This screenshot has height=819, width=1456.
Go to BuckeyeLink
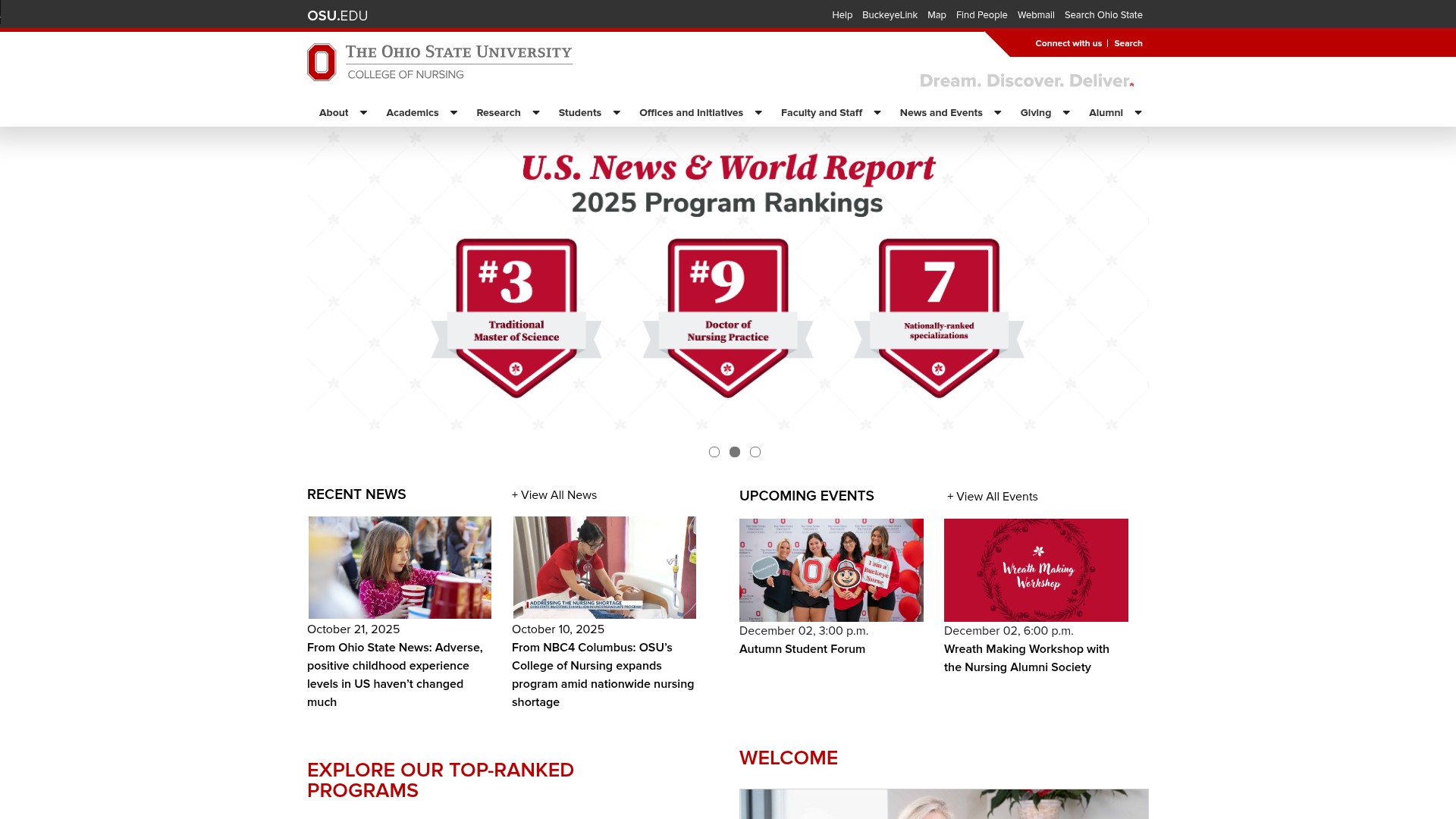(x=890, y=15)
